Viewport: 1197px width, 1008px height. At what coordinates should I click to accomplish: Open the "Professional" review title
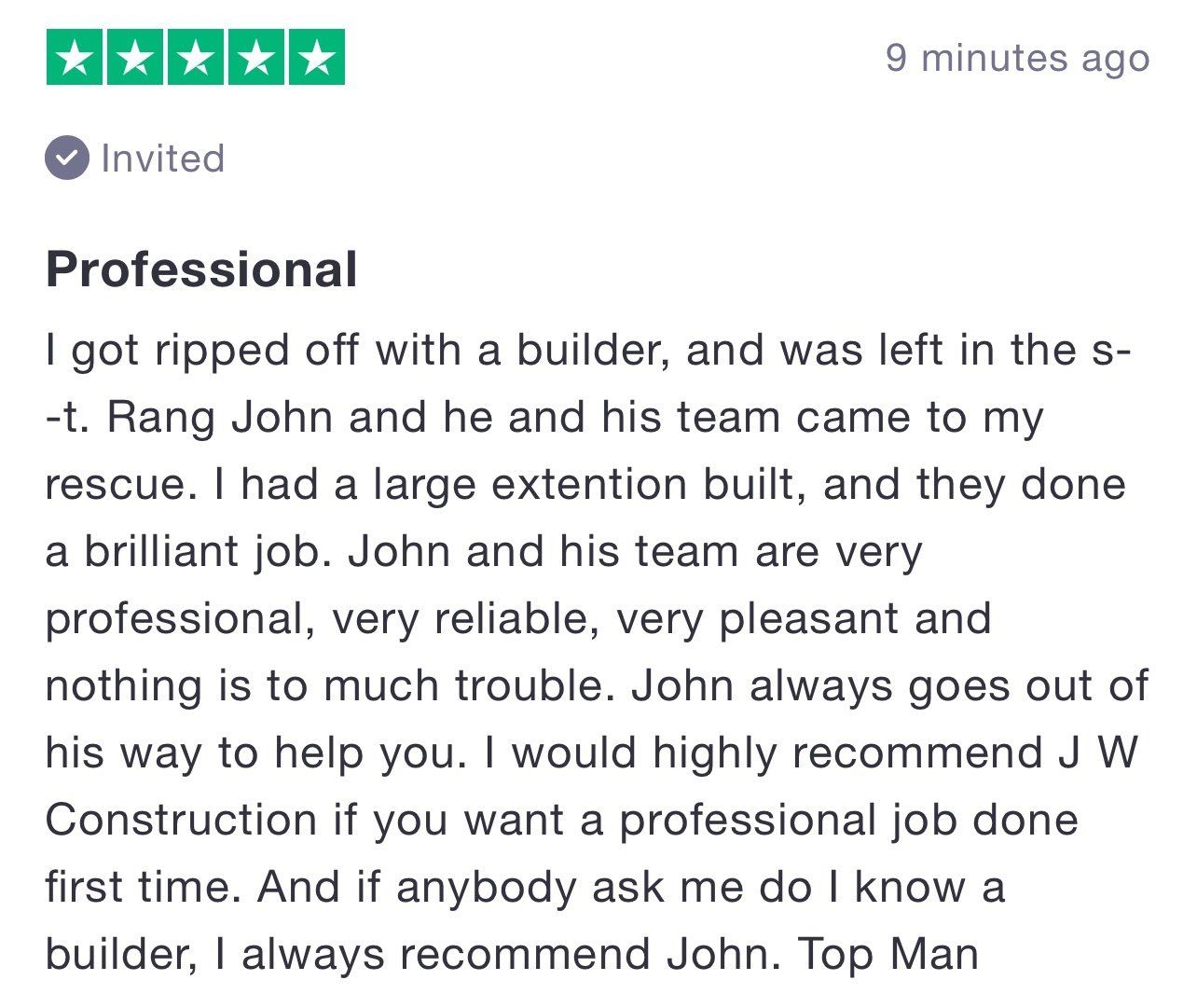(x=201, y=269)
